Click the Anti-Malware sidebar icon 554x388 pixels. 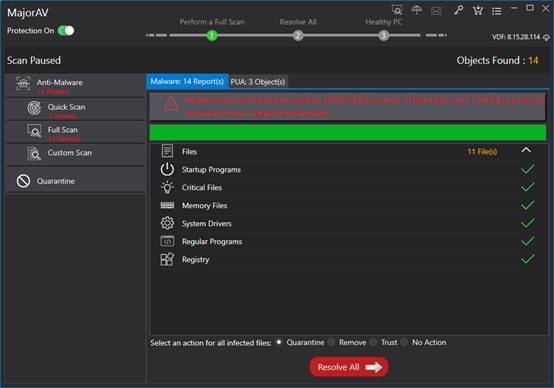tap(23, 84)
